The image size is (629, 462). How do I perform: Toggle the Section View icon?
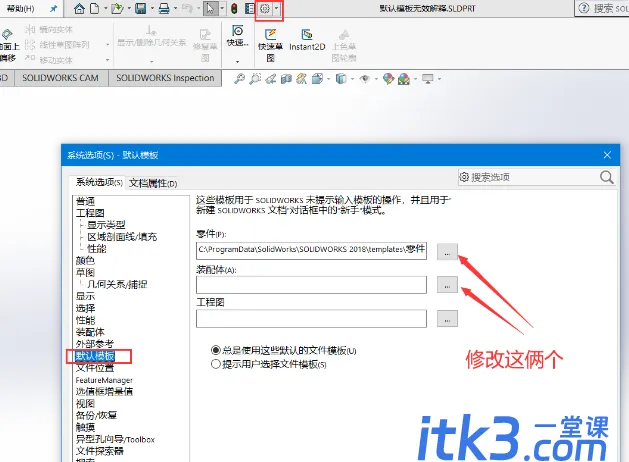[x=286, y=79]
